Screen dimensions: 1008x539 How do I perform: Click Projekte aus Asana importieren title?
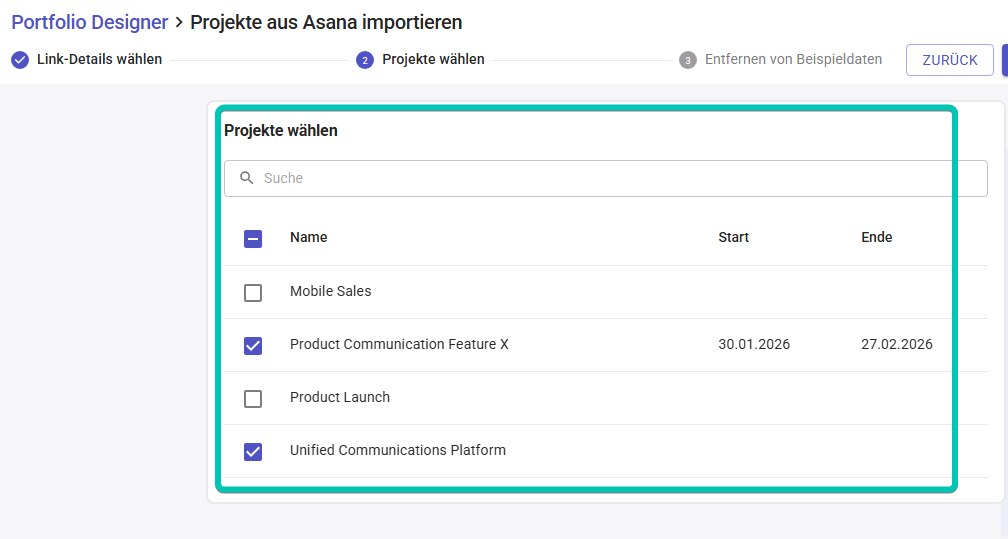tap(326, 22)
